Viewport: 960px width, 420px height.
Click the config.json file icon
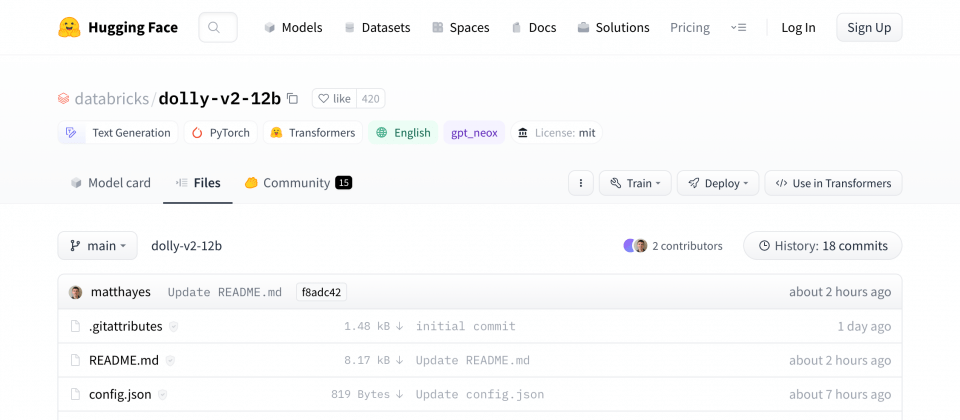75,395
